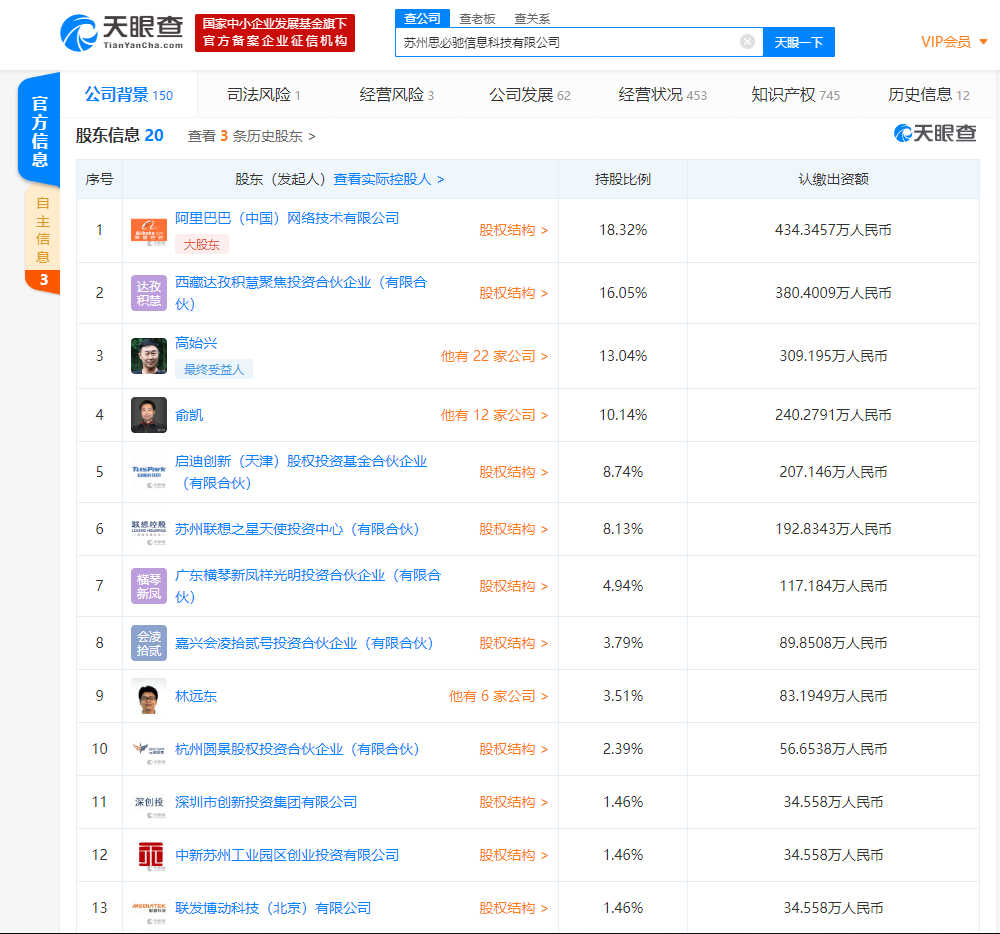Image resolution: width=1000 pixels, height=934 pixels.
Task: View the 高始兴 profile photo
Action: 149,356
